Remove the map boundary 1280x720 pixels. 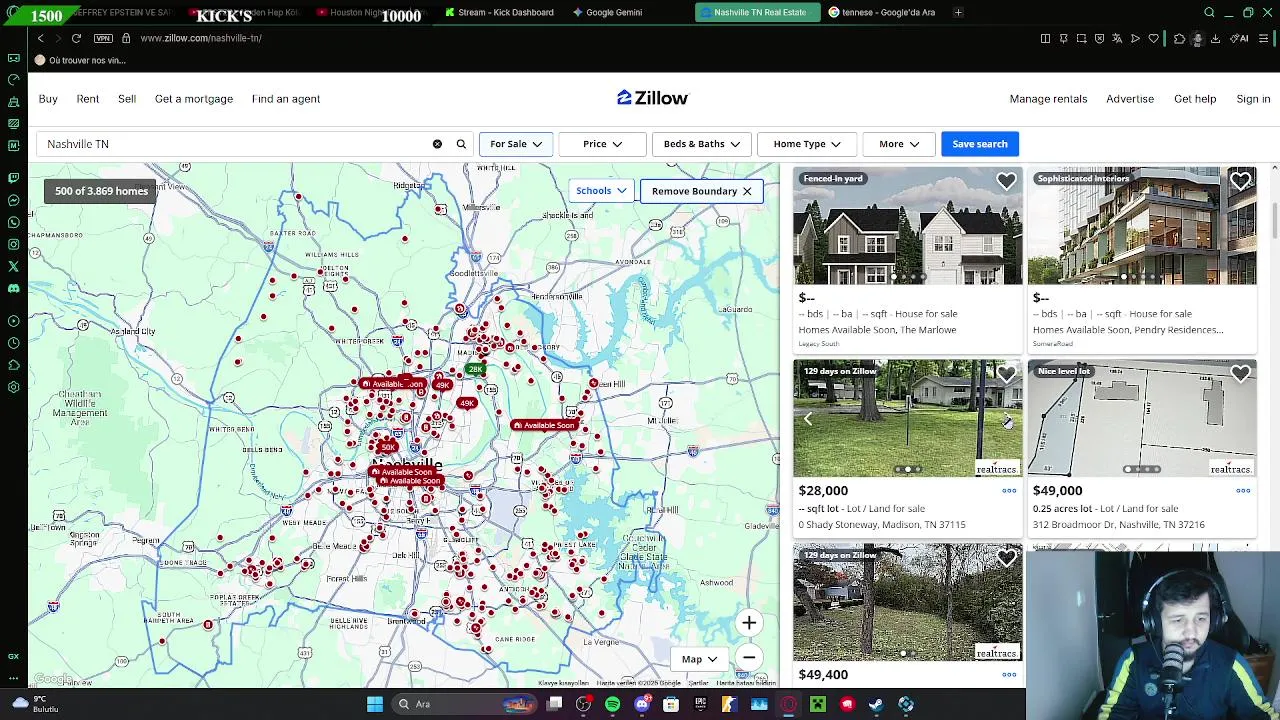tap(701, 191)
